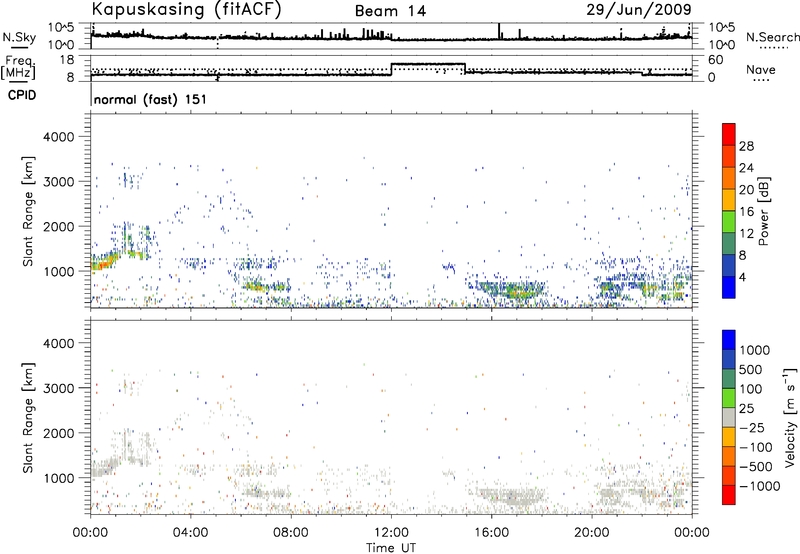Image resolution: width=800 pixels, height=554 pixels.
Task: Select the 'Freq. [MHz]' axis label
Action: (20, 67)
